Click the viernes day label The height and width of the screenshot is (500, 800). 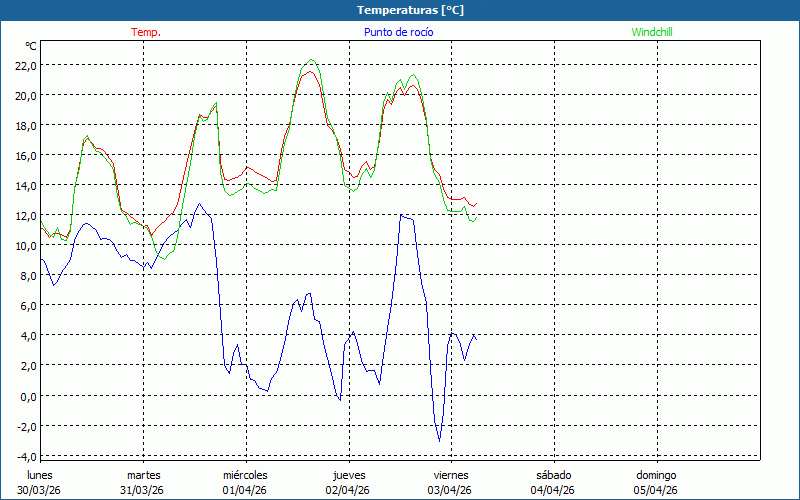pyautogui.click(x=451, y=475)
